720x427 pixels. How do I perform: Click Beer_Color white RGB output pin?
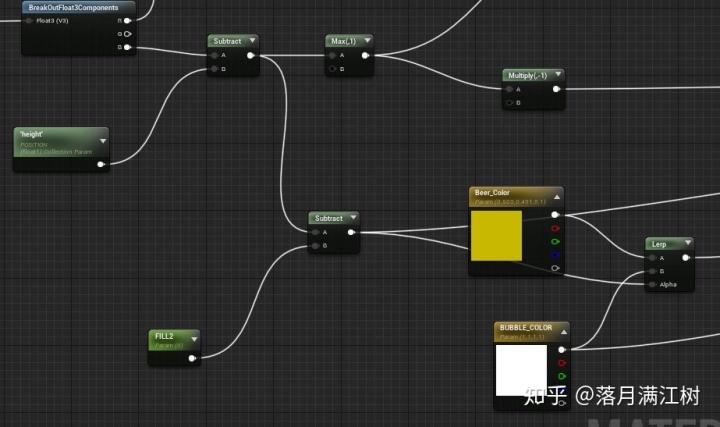[555, 215]
